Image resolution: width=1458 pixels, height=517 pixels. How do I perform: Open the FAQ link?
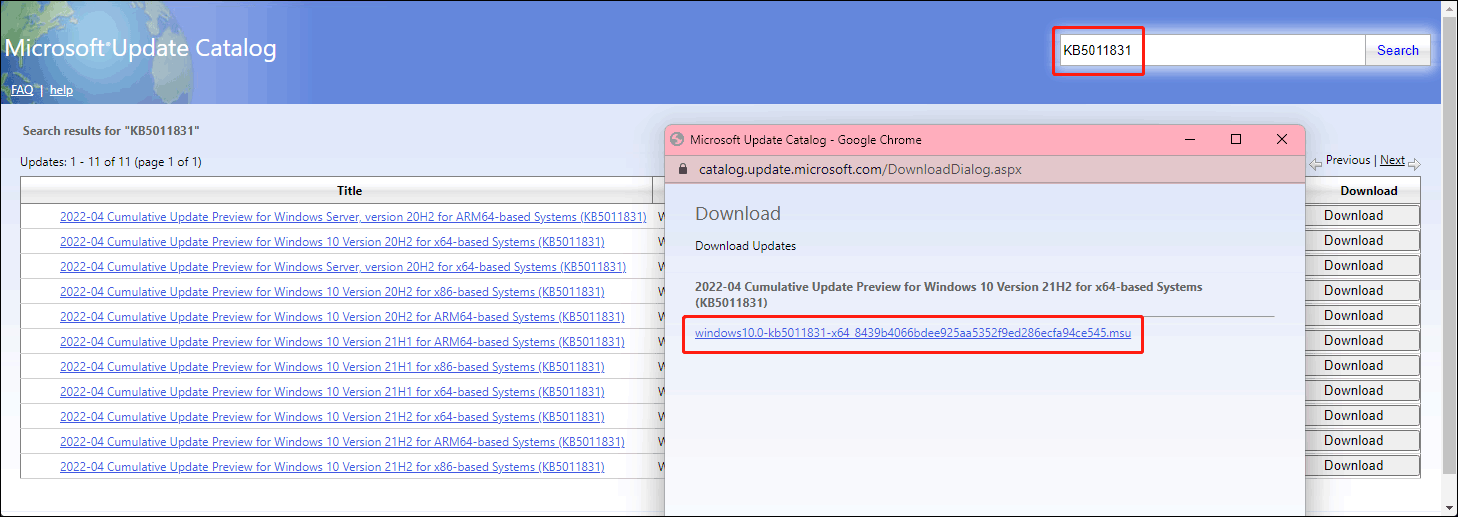[x=22, y=90]
